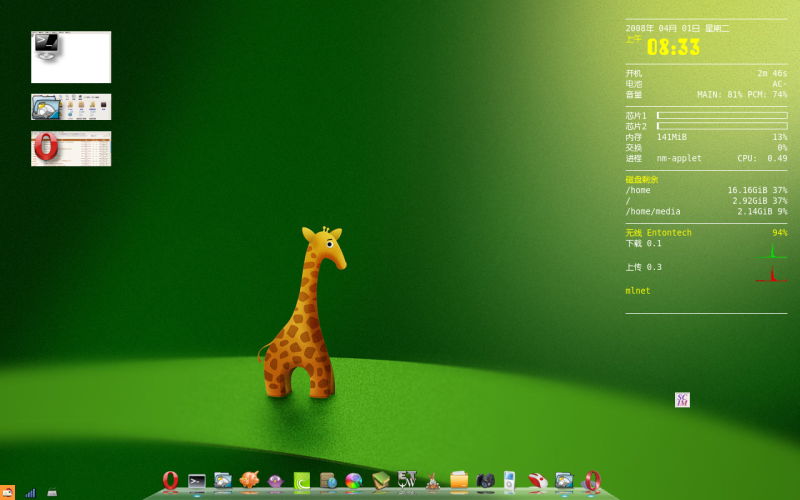
Task: Launch the purple bird Pidgin icon
Action: point(276,482)
